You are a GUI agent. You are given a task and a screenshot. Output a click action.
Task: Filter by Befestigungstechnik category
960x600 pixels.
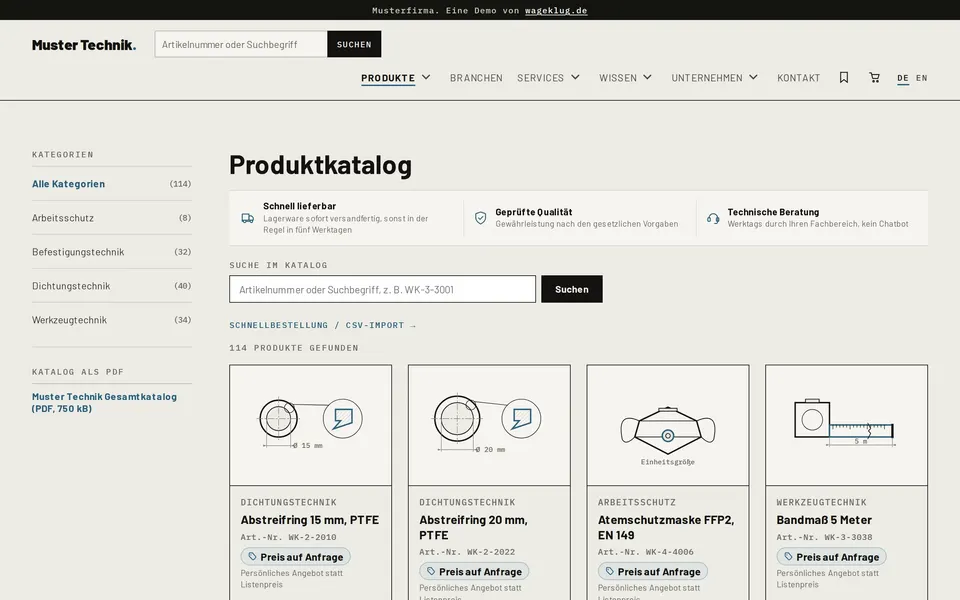coord(111,252)
